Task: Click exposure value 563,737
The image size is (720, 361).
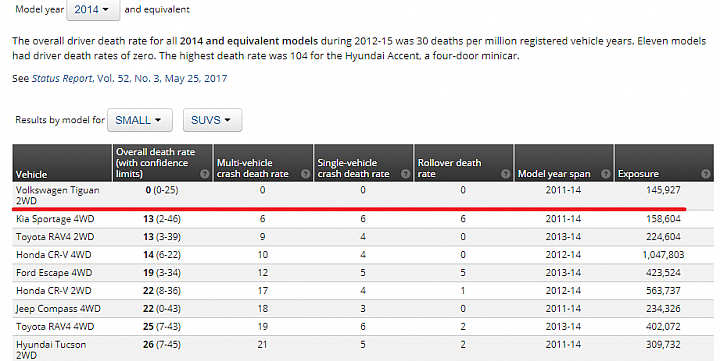Action: tap(663, 291)
